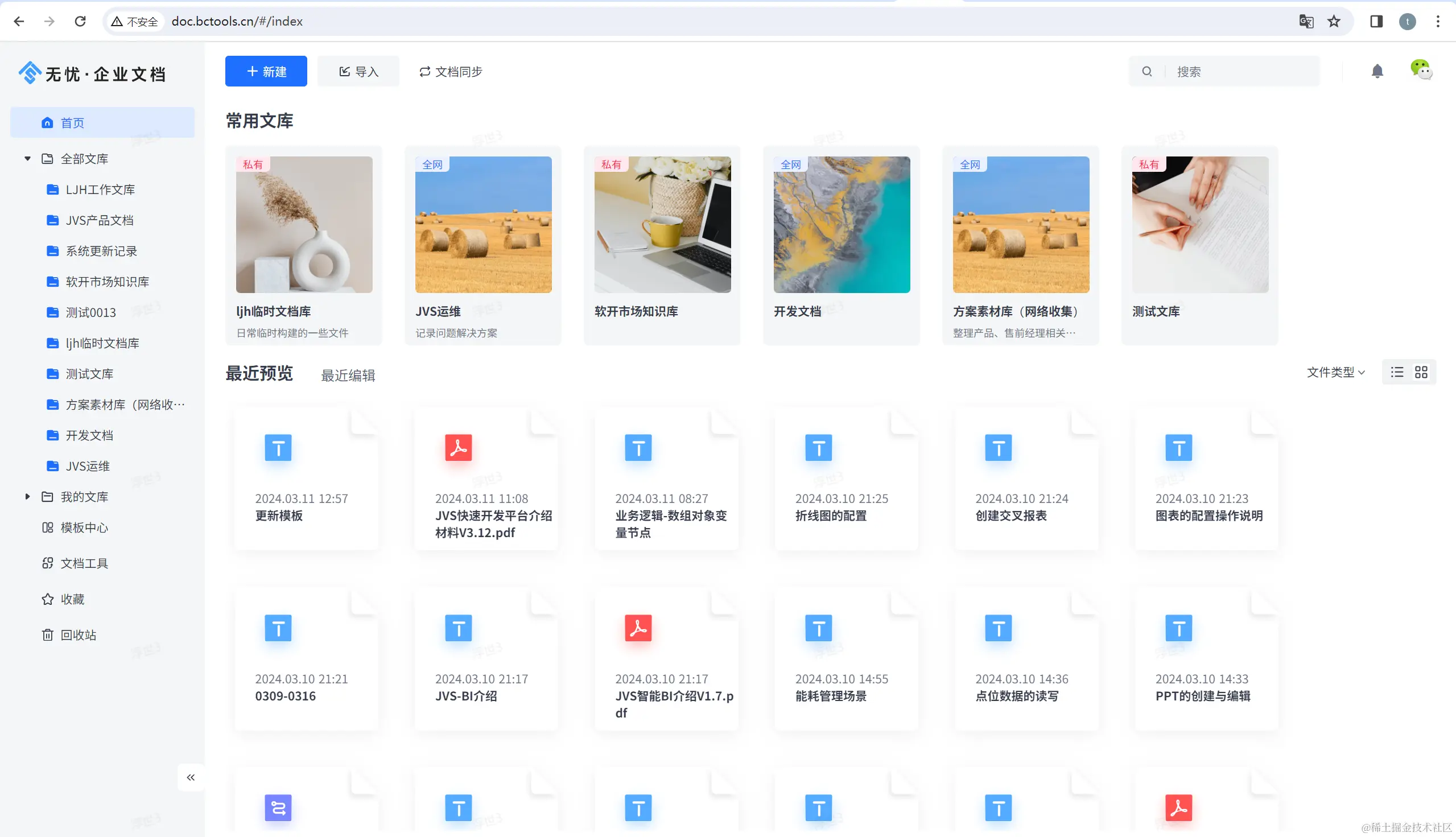Viewport: 1456px width, 837px height.
Task: Click the 文档同步 button
Action: pos(451,71)
